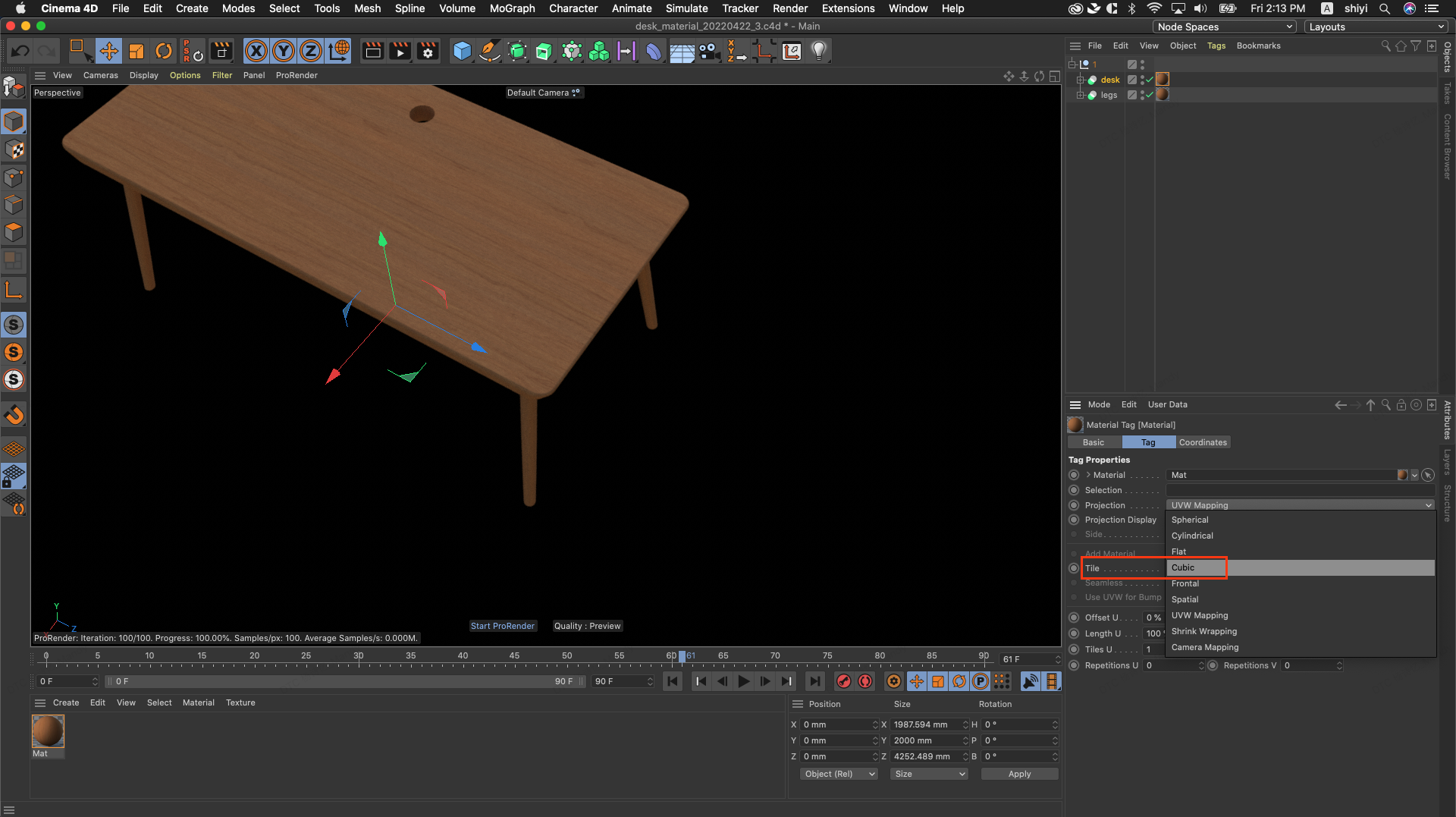Open Spotlight search in menu bar

pos(1384,8)
